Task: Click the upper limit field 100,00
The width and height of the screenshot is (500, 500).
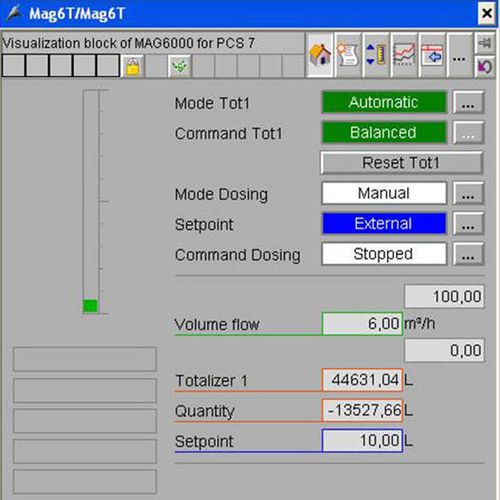Action: click(x=444, y=296)
